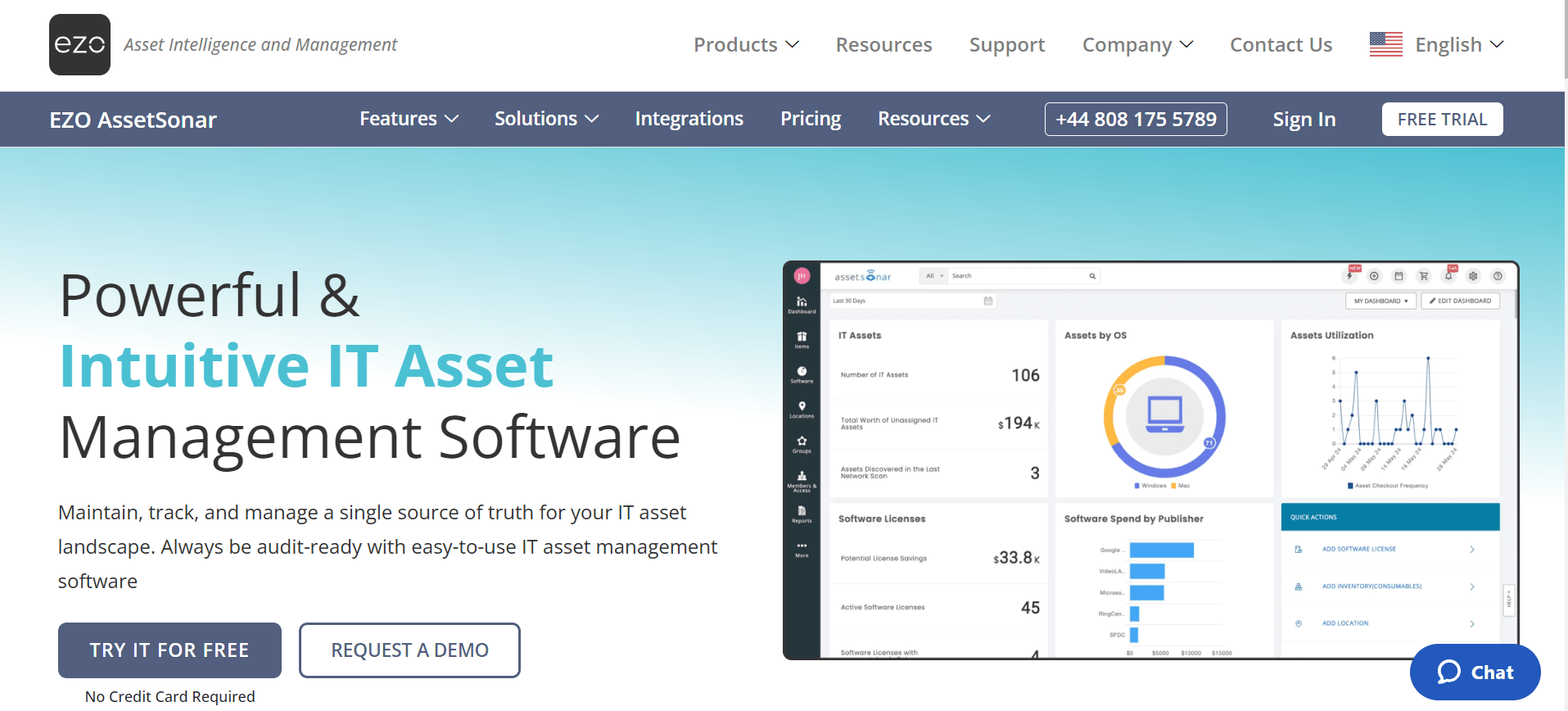Expand the Solutions menu
This screenshot has height=711, width=1568.
click(x=546, y=119)
